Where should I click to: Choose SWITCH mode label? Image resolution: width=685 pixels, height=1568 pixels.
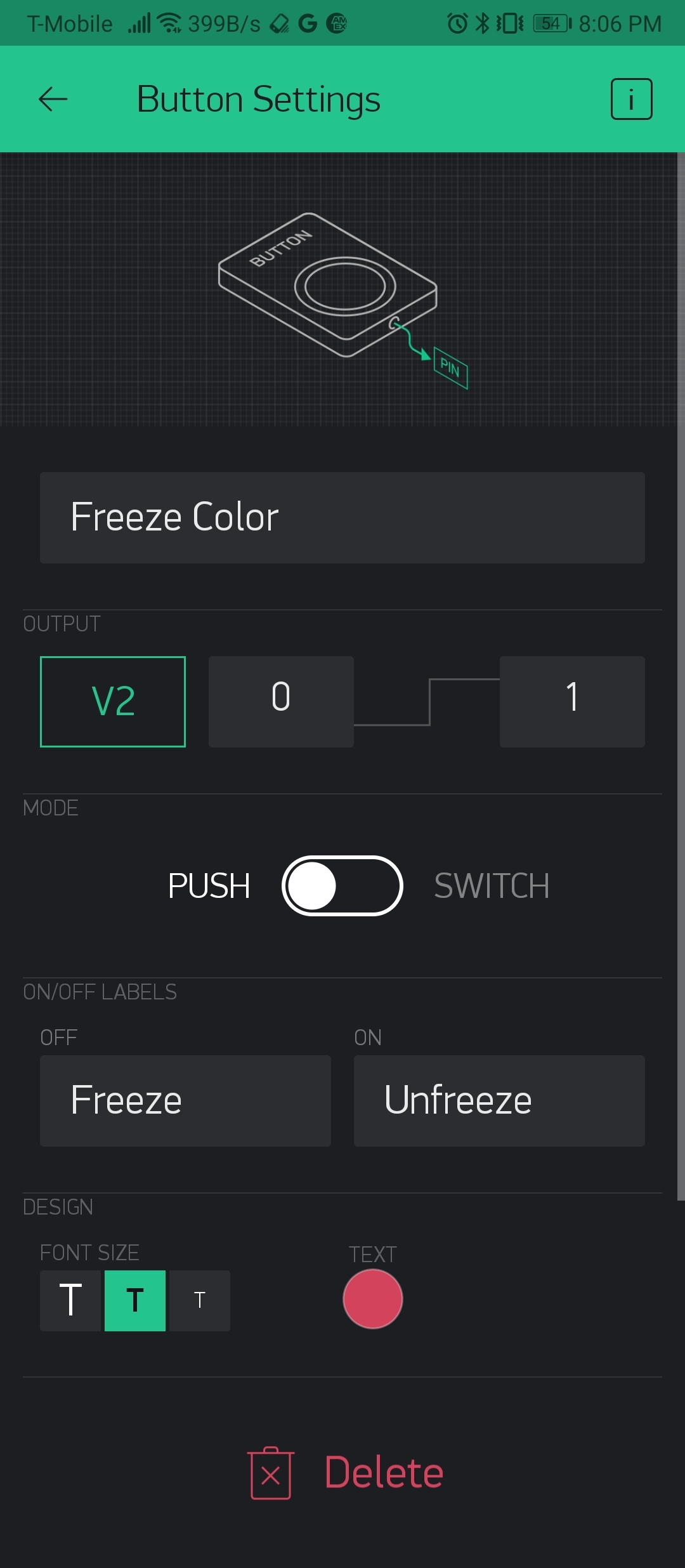(492, 886)
